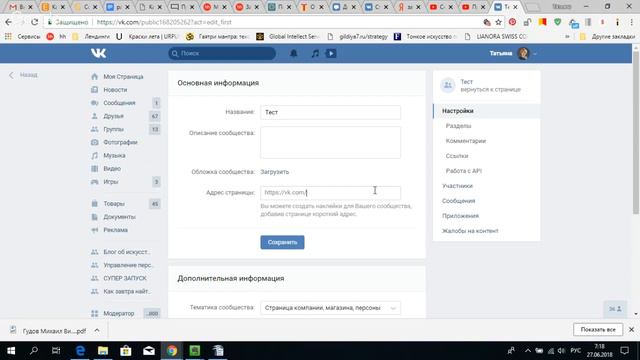Click the Сохранить button

(282, 242)
